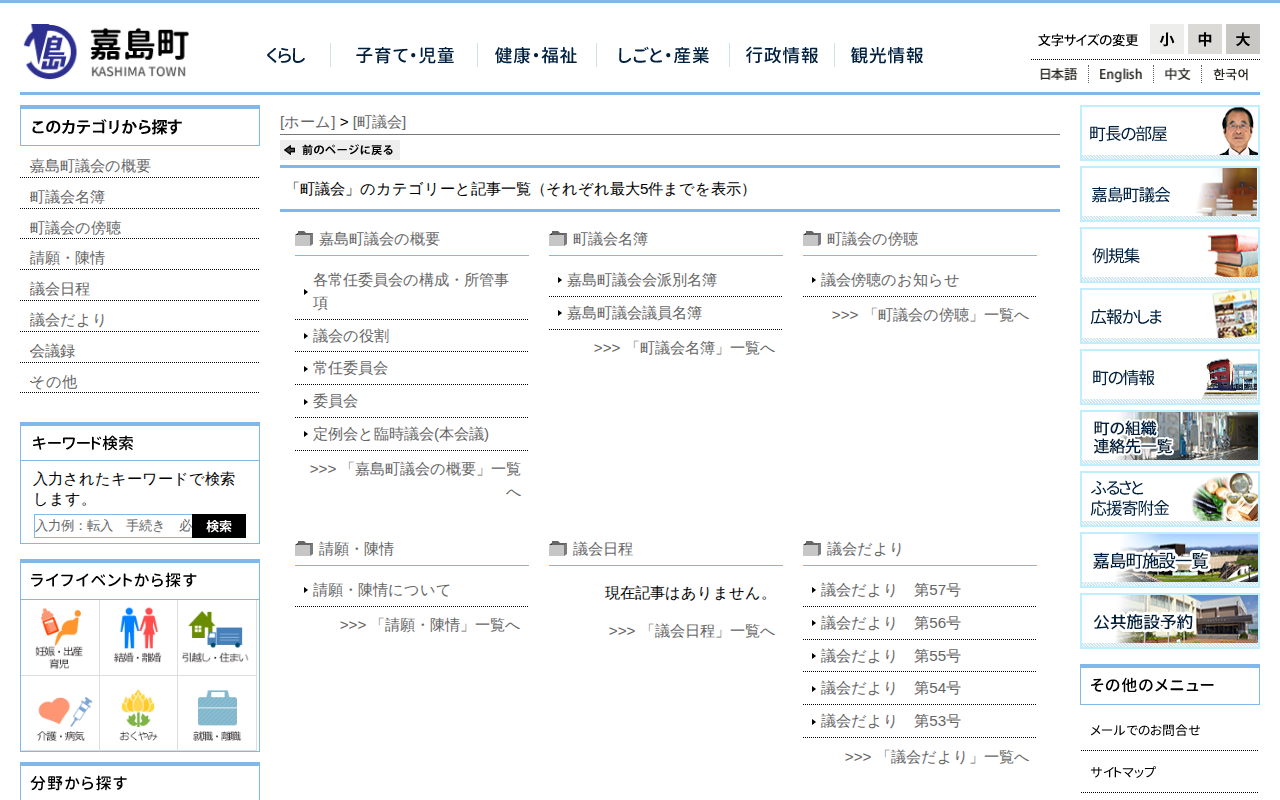Switch language to 한국어

click(1231, 74)
